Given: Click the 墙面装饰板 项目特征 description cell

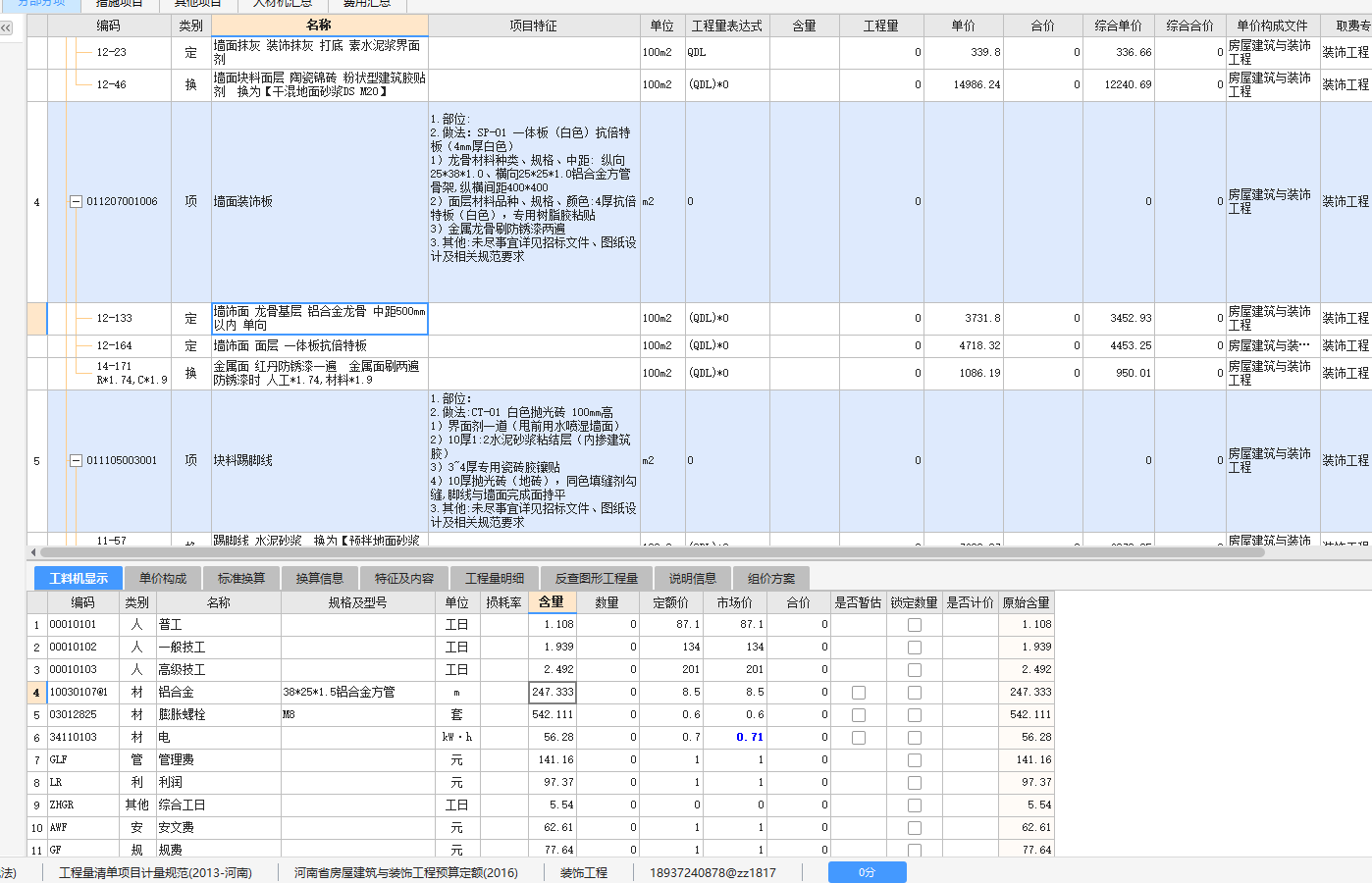Looking at the screenshot, I should (x=534, y=201).
